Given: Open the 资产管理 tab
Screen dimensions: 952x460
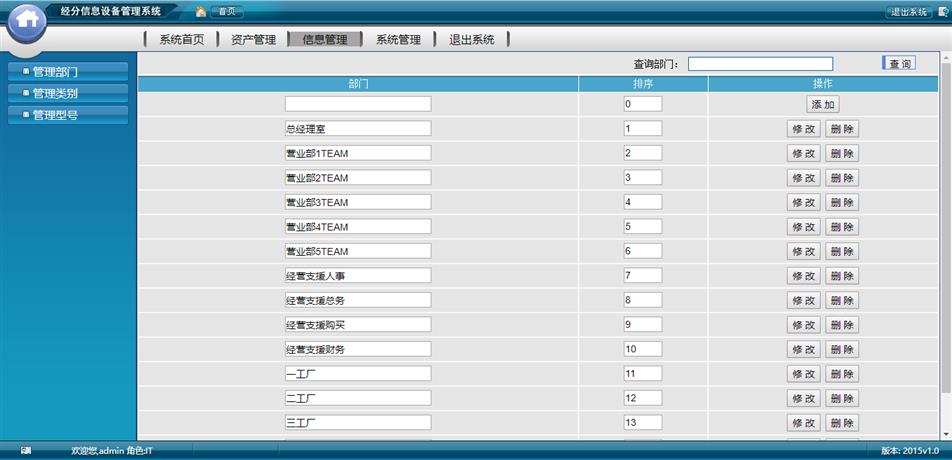Looking at the screenshot, I should 254,40.
